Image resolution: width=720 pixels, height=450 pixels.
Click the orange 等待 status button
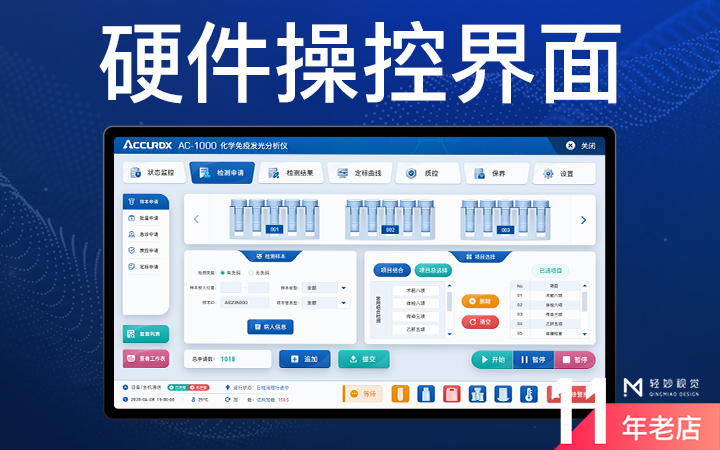(363, 394)
